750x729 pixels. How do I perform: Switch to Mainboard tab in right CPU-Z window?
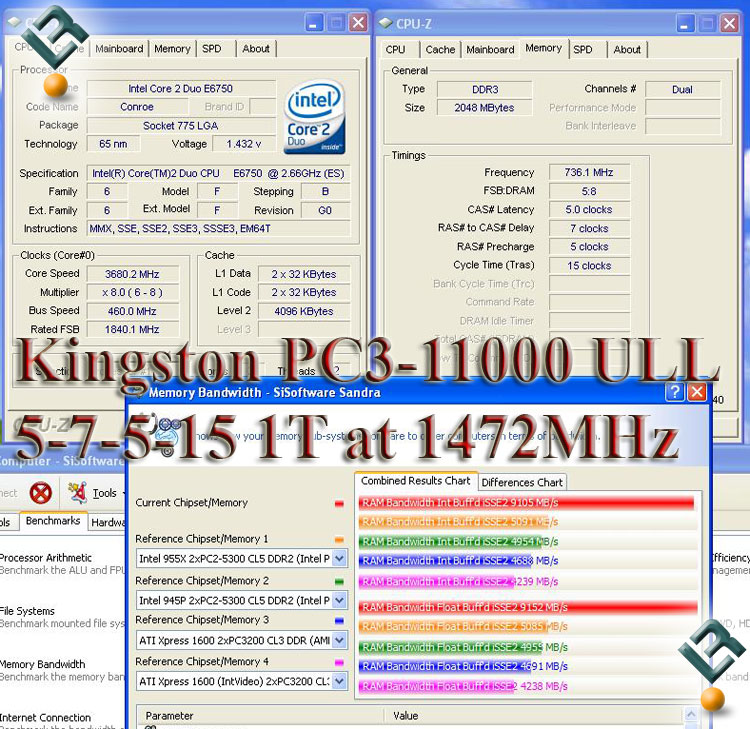click(490, 50)
